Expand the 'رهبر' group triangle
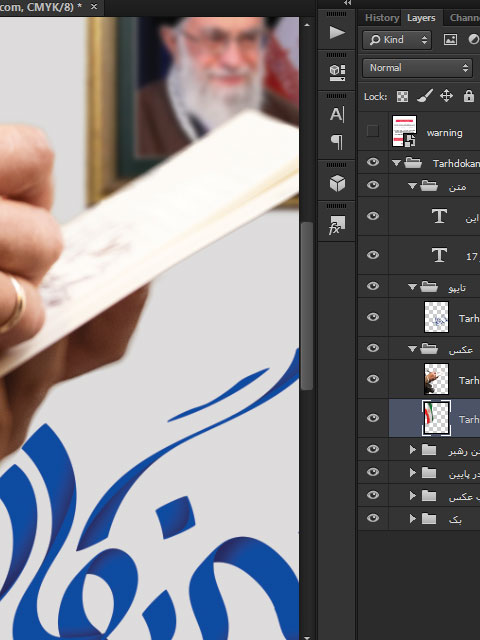 [412, 450]
